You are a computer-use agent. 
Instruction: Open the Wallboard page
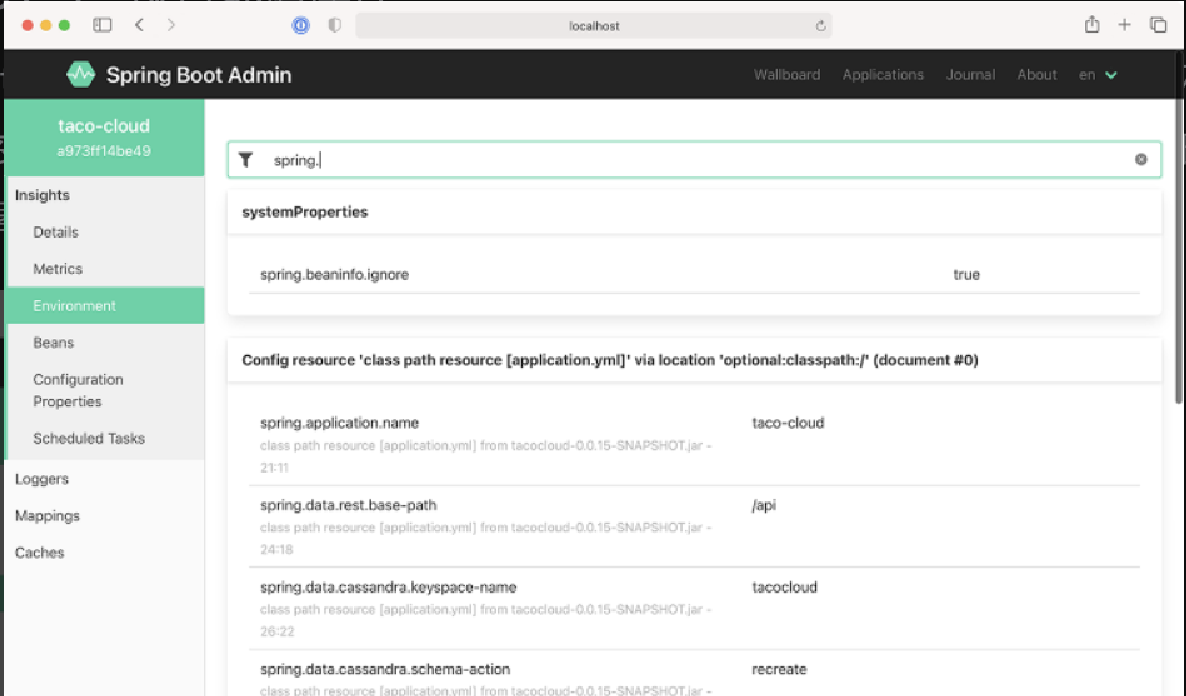(x=787, y=75)
